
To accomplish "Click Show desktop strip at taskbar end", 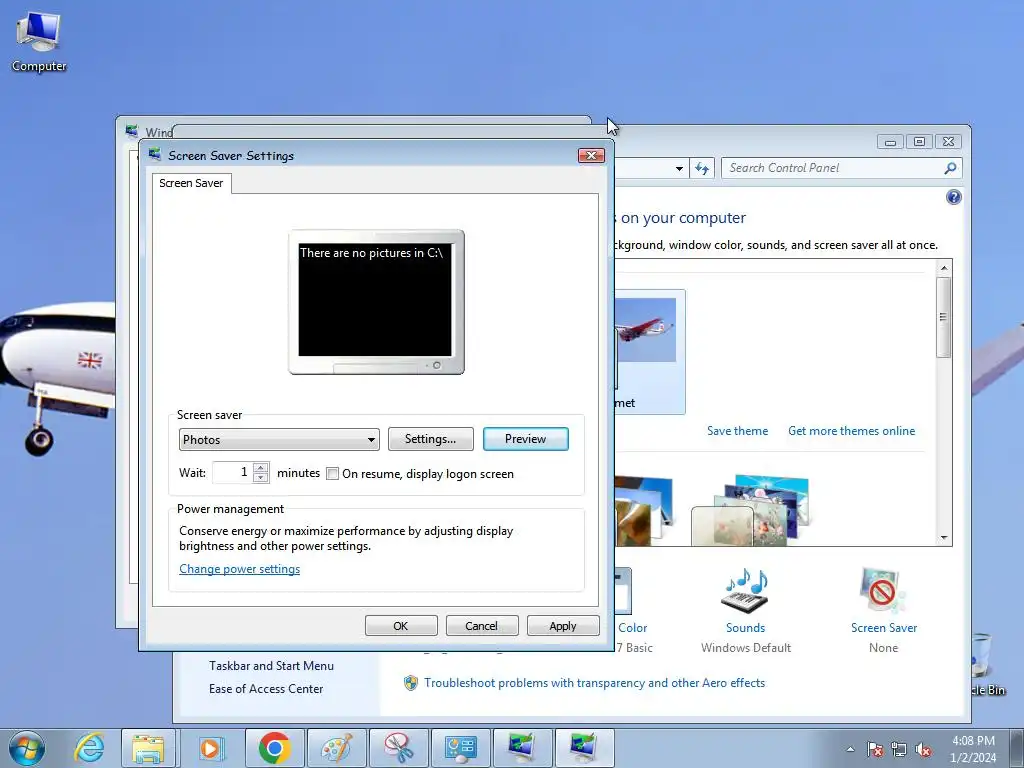I will coord(1016,748).
